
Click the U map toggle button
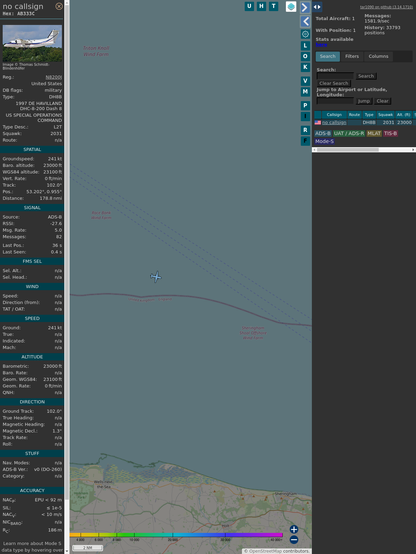[x=249, y=6]
